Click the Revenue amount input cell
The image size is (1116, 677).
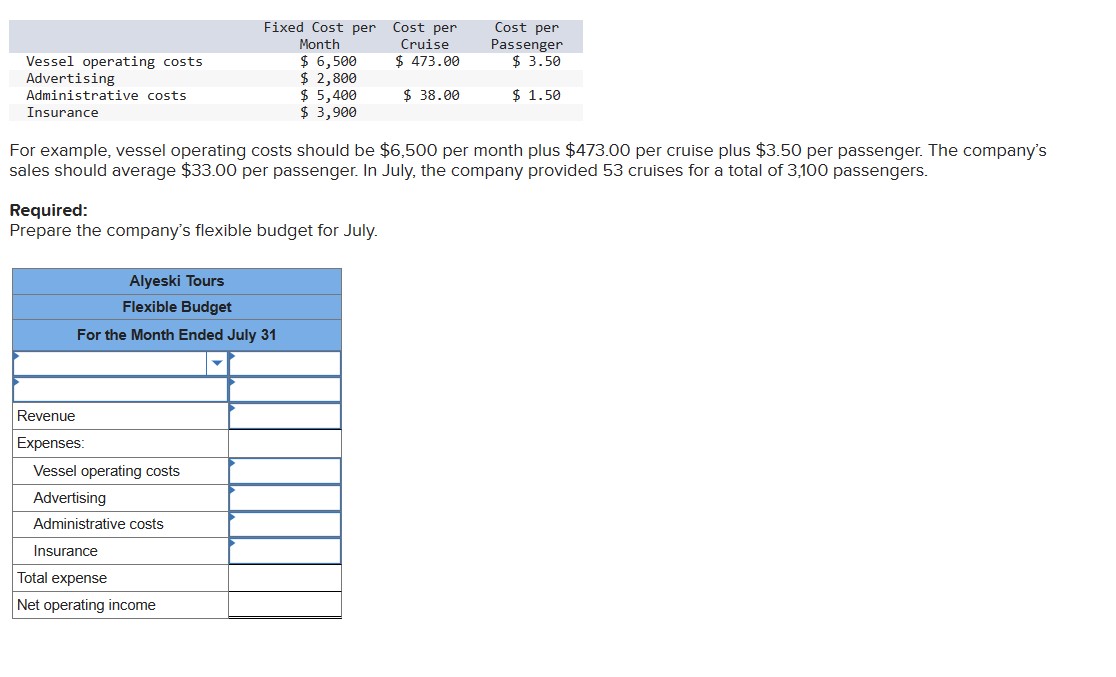[x=285, y=415]
